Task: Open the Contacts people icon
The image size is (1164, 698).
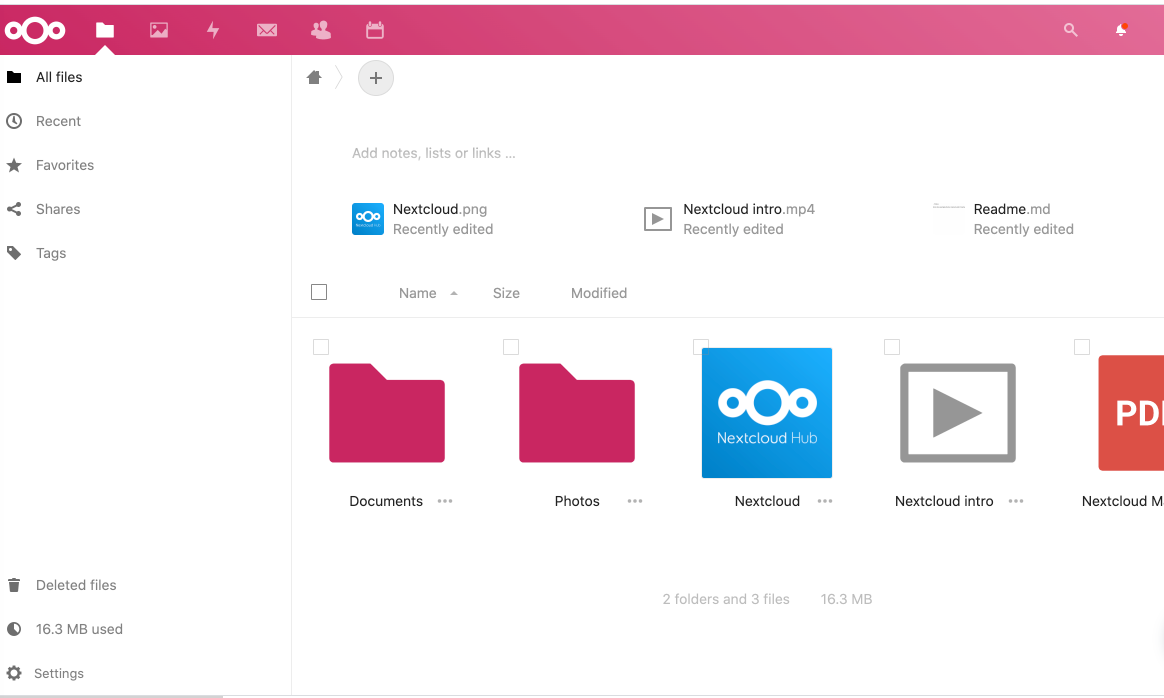Action: pyautogui.click(x=321, y=30)
